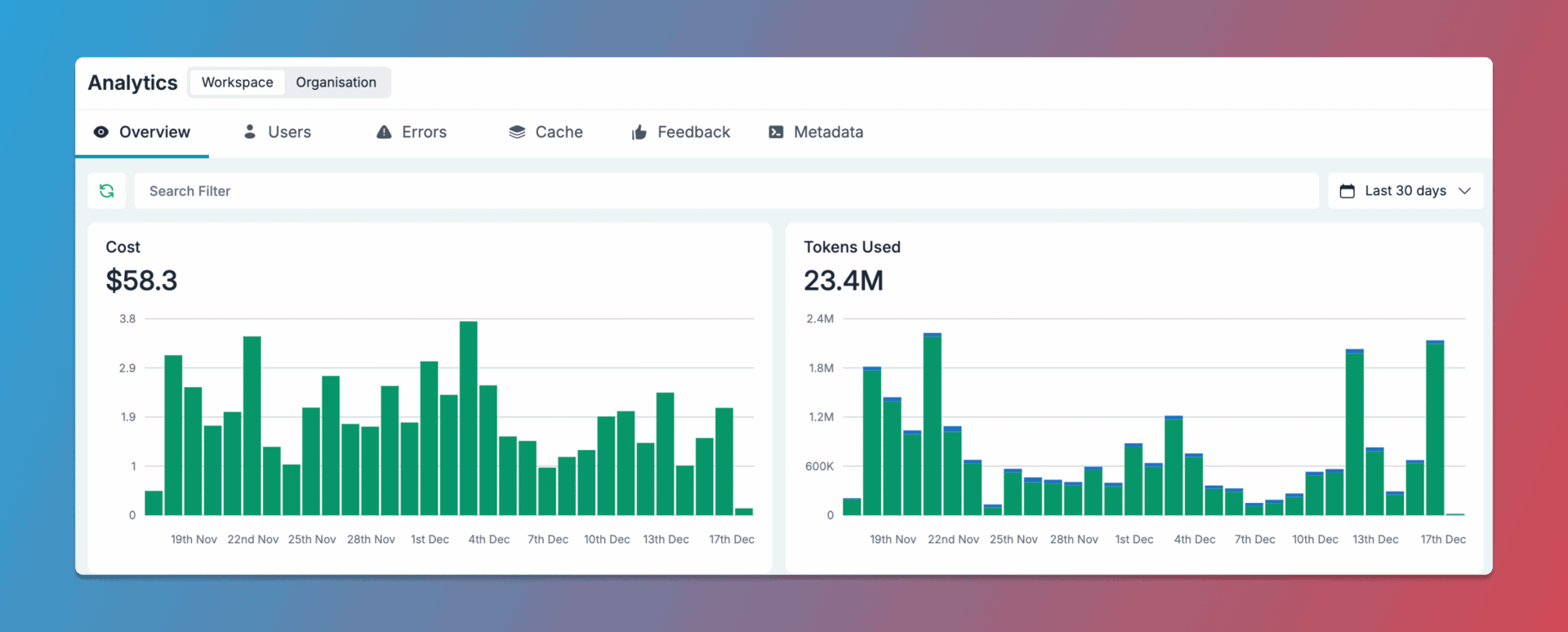Switch to Organisation analytics view

coord(336,82)
